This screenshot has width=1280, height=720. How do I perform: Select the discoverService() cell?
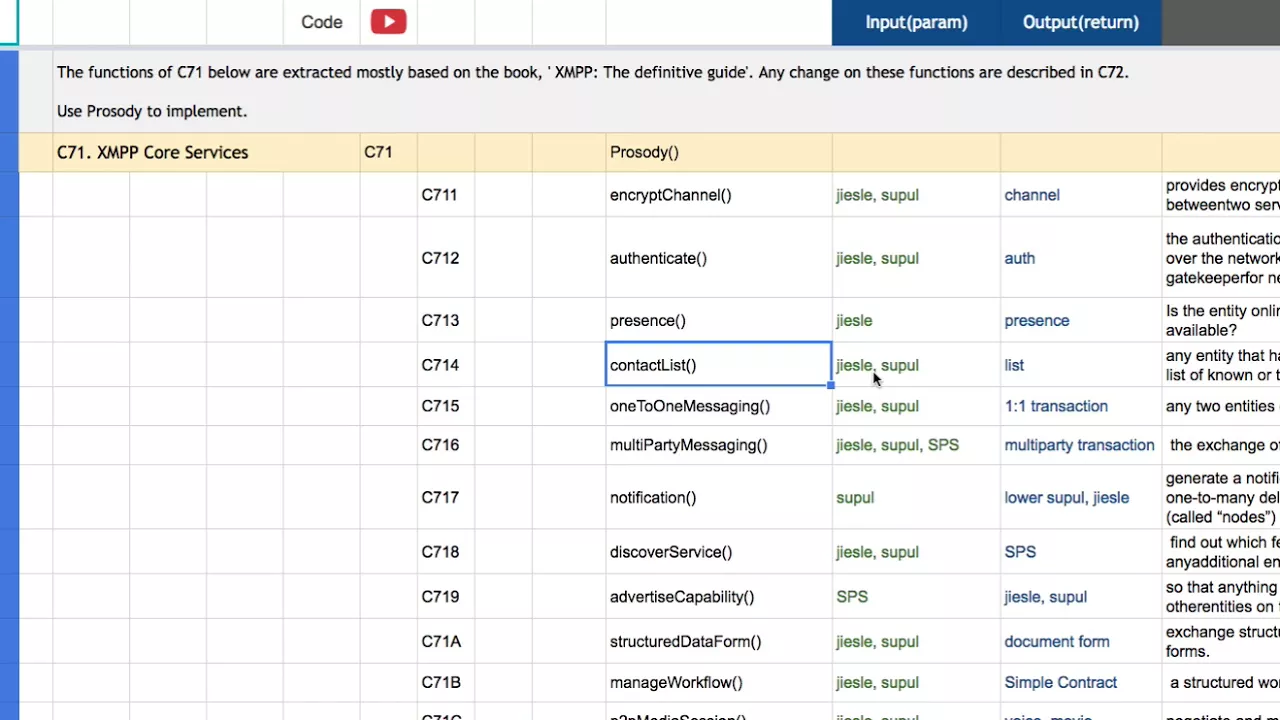tap(718, 552)
